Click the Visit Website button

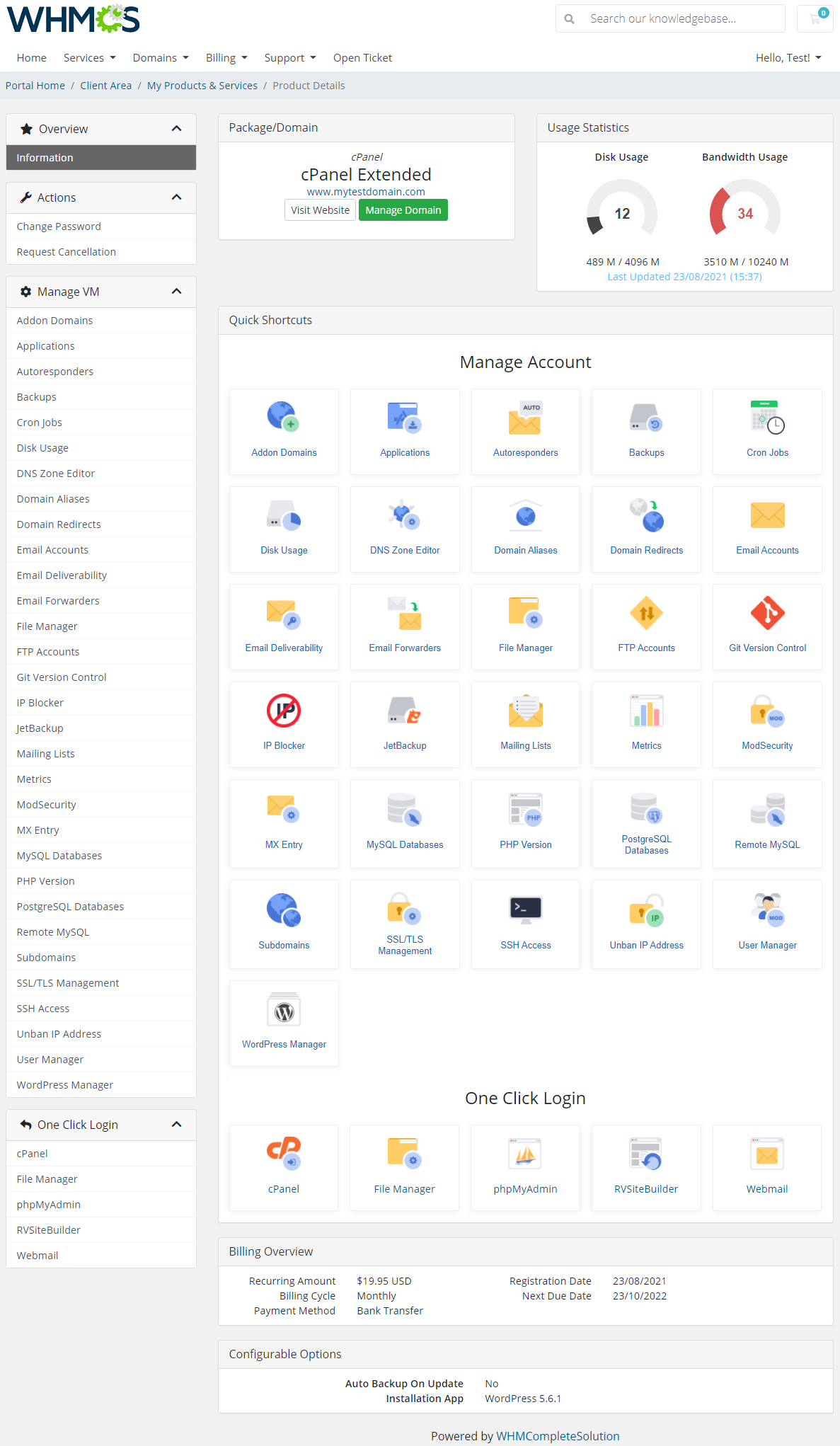coord(320,210)
